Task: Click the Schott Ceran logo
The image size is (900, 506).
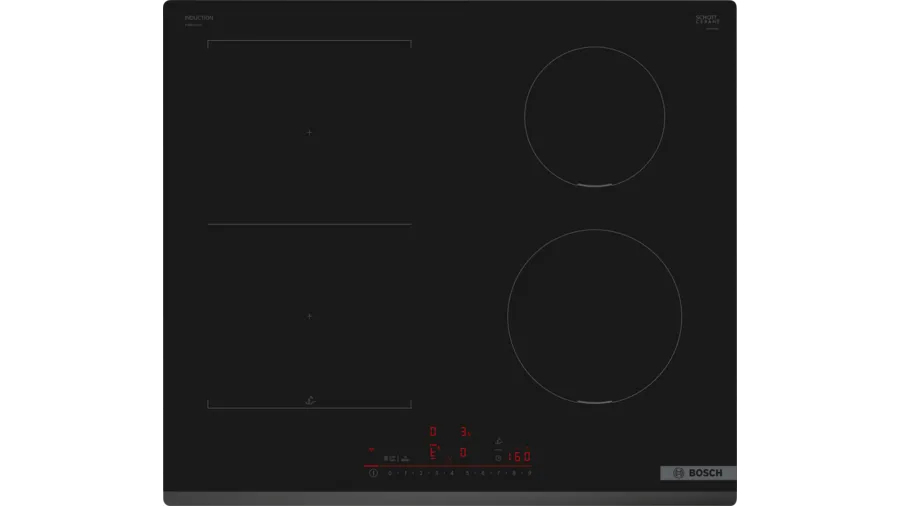Action: (708, 20)
